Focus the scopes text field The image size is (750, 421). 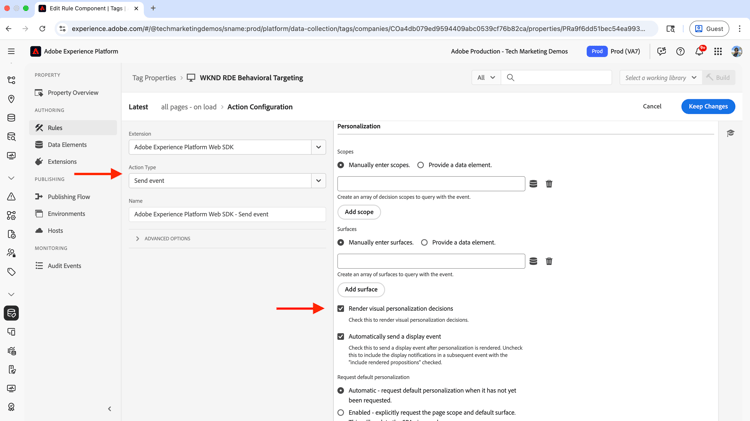click(x=431, y=184)
